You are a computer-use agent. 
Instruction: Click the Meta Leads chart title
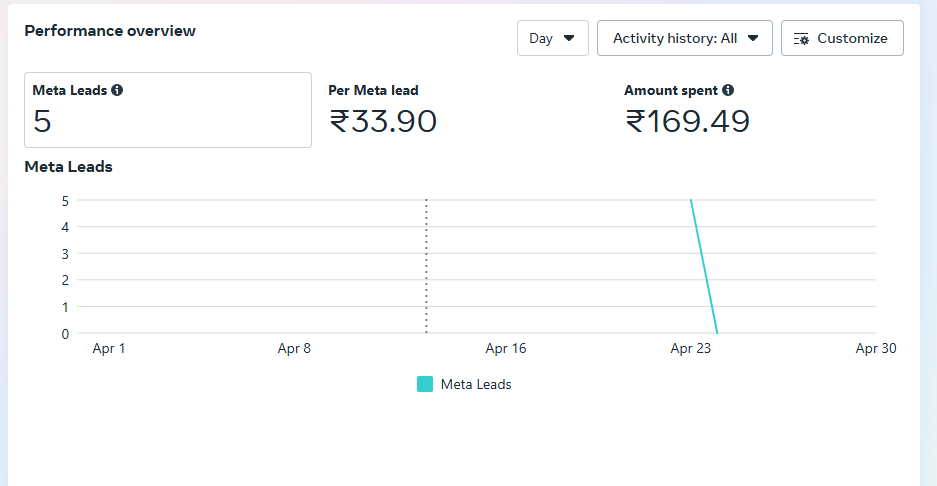(68, 167)
